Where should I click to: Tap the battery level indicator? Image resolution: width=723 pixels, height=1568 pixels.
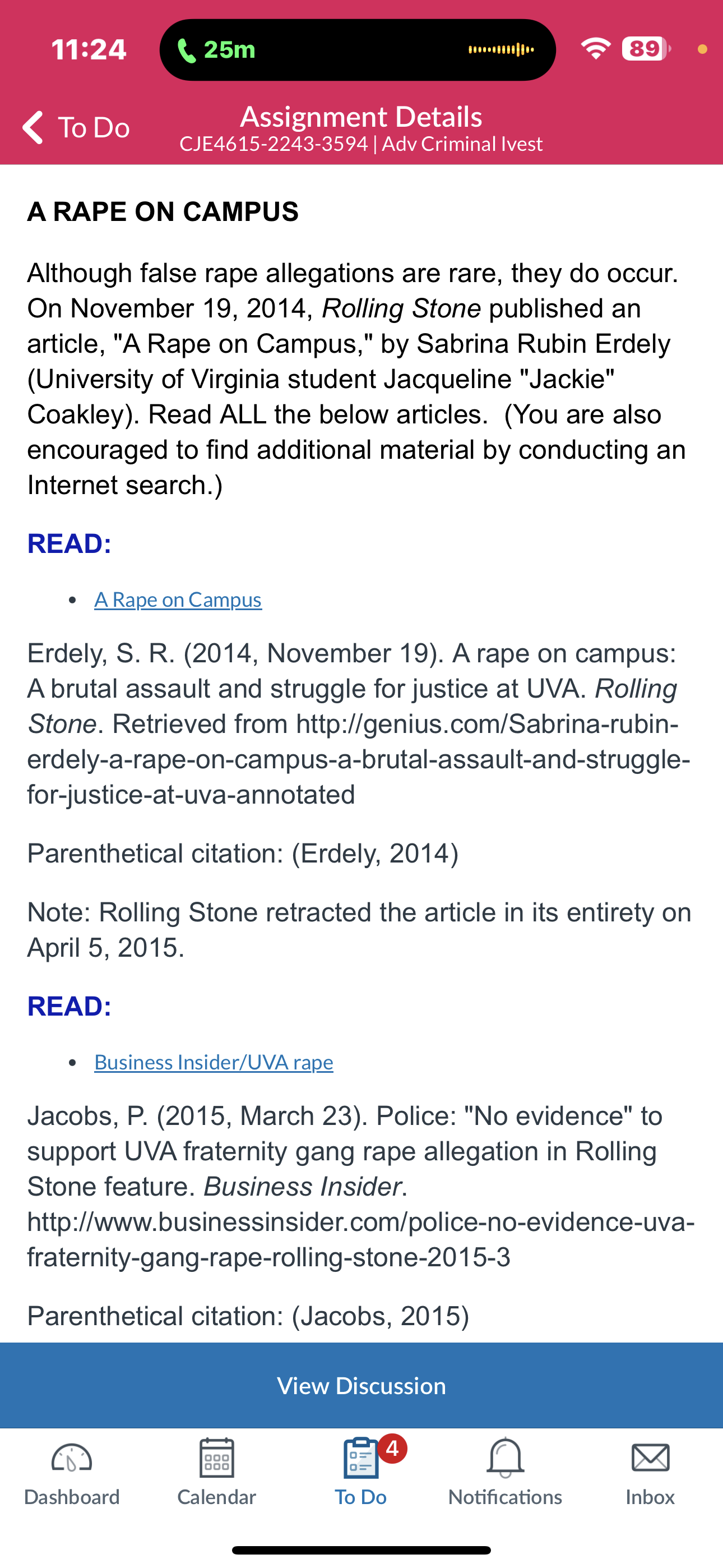[x=646, y=49]
